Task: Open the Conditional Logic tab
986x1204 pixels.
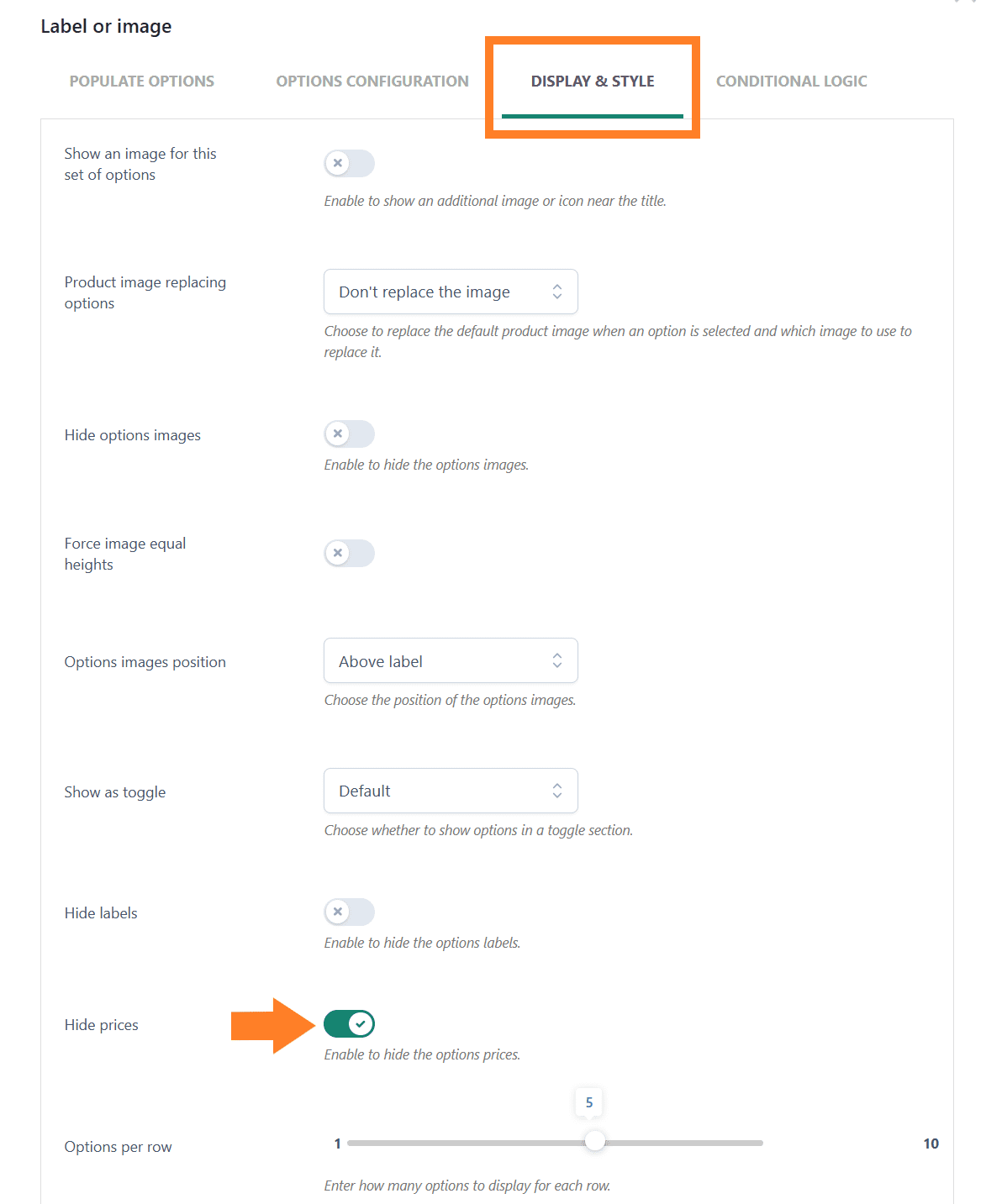Action: [792, 81]
